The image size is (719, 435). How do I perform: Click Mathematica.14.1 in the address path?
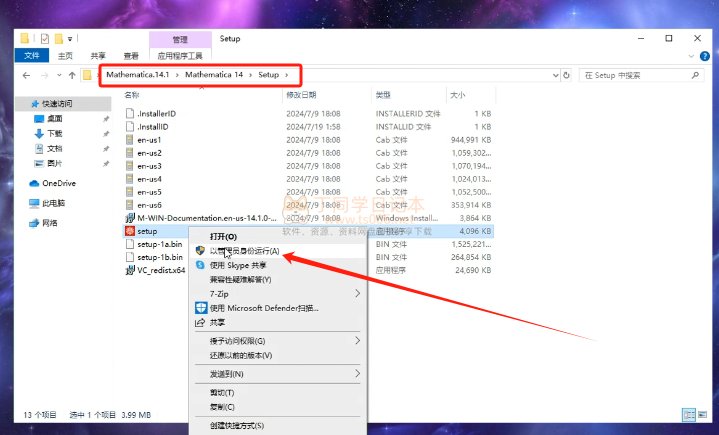pyautogui.click(x=138, y=75)
